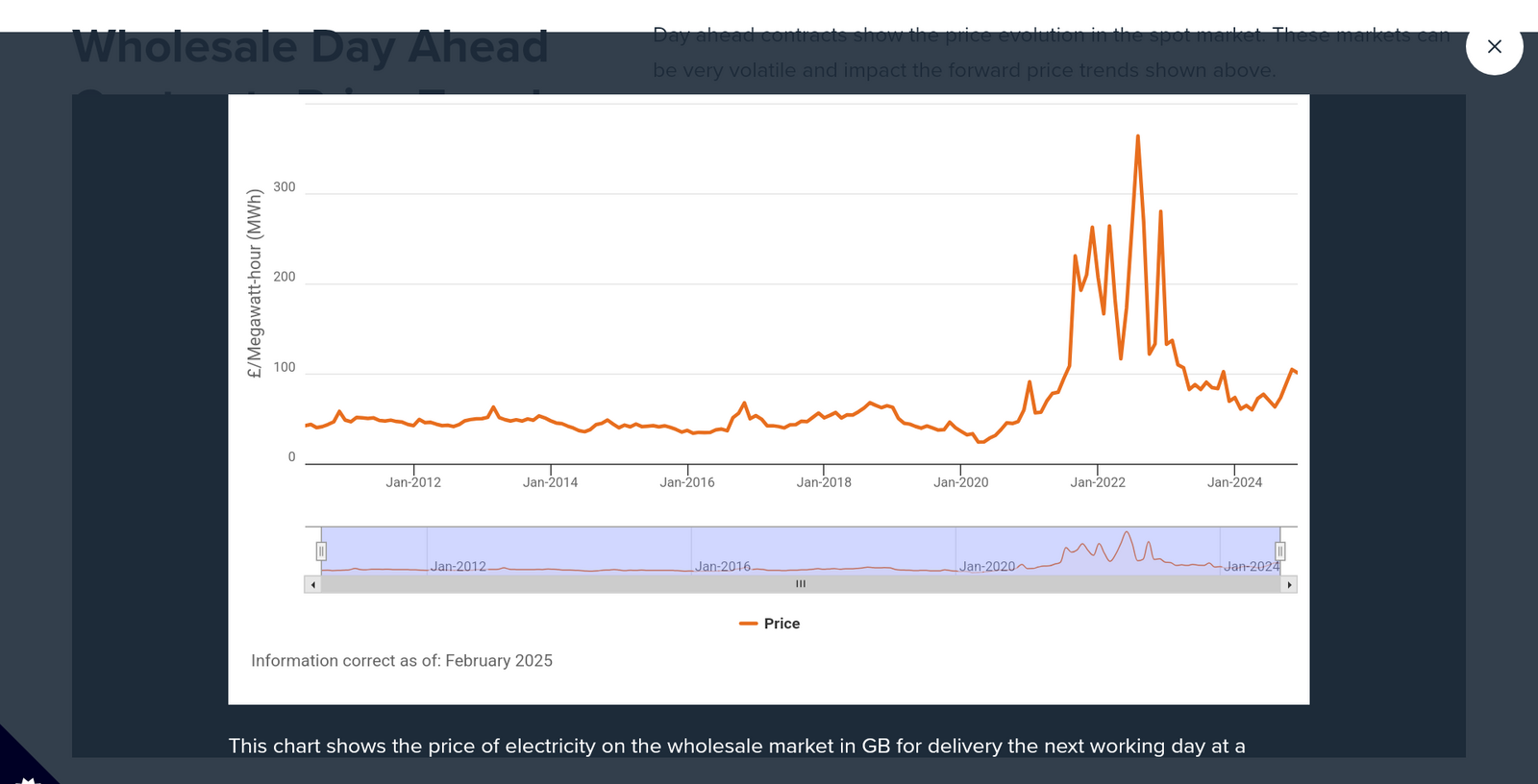
Task: Click the scrollbar grip below the navigator
Action: (801, 584)
